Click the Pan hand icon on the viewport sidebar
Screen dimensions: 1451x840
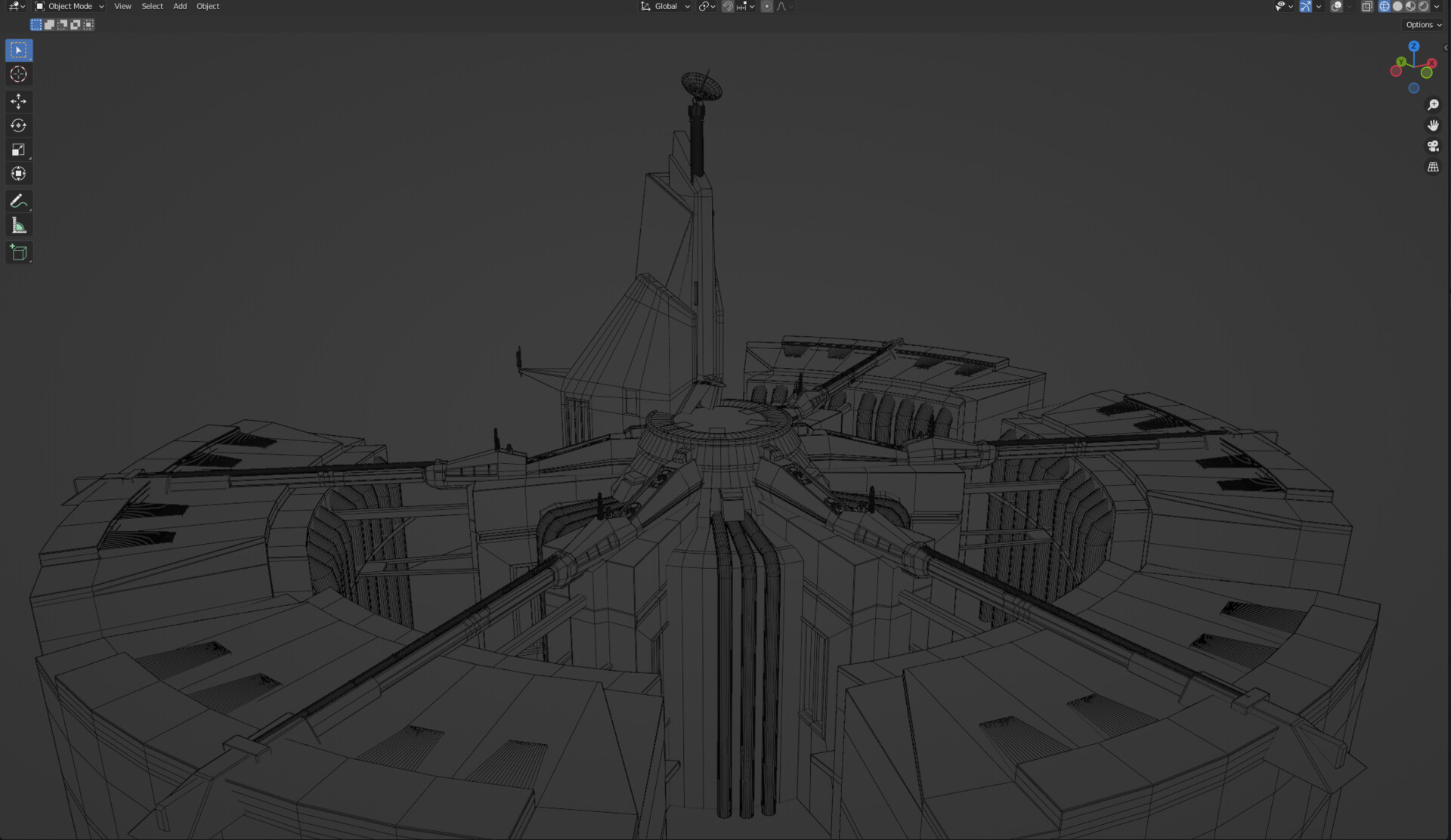(1433, 125)
